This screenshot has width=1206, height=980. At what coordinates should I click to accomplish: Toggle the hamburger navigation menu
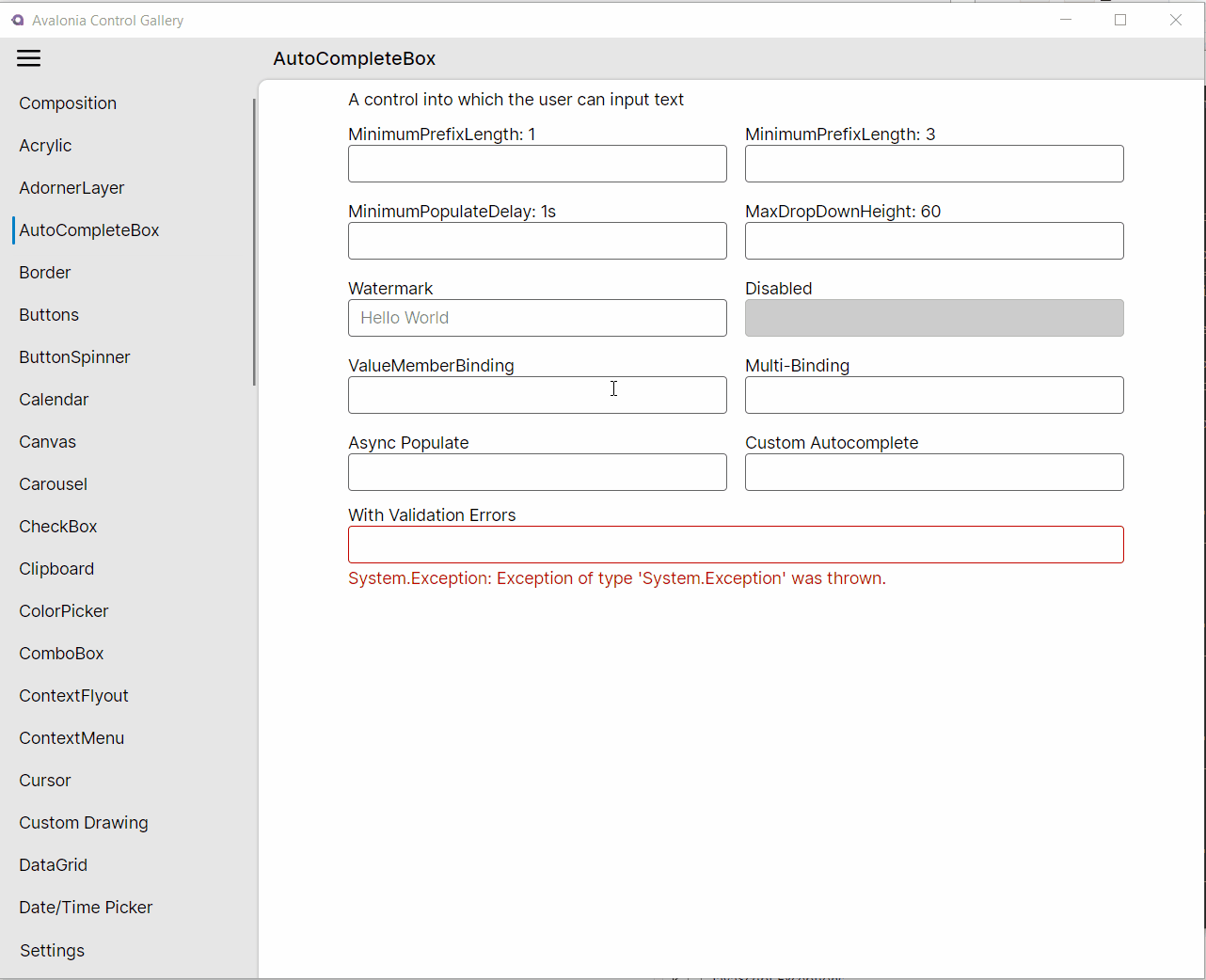[x=29, y=58]
